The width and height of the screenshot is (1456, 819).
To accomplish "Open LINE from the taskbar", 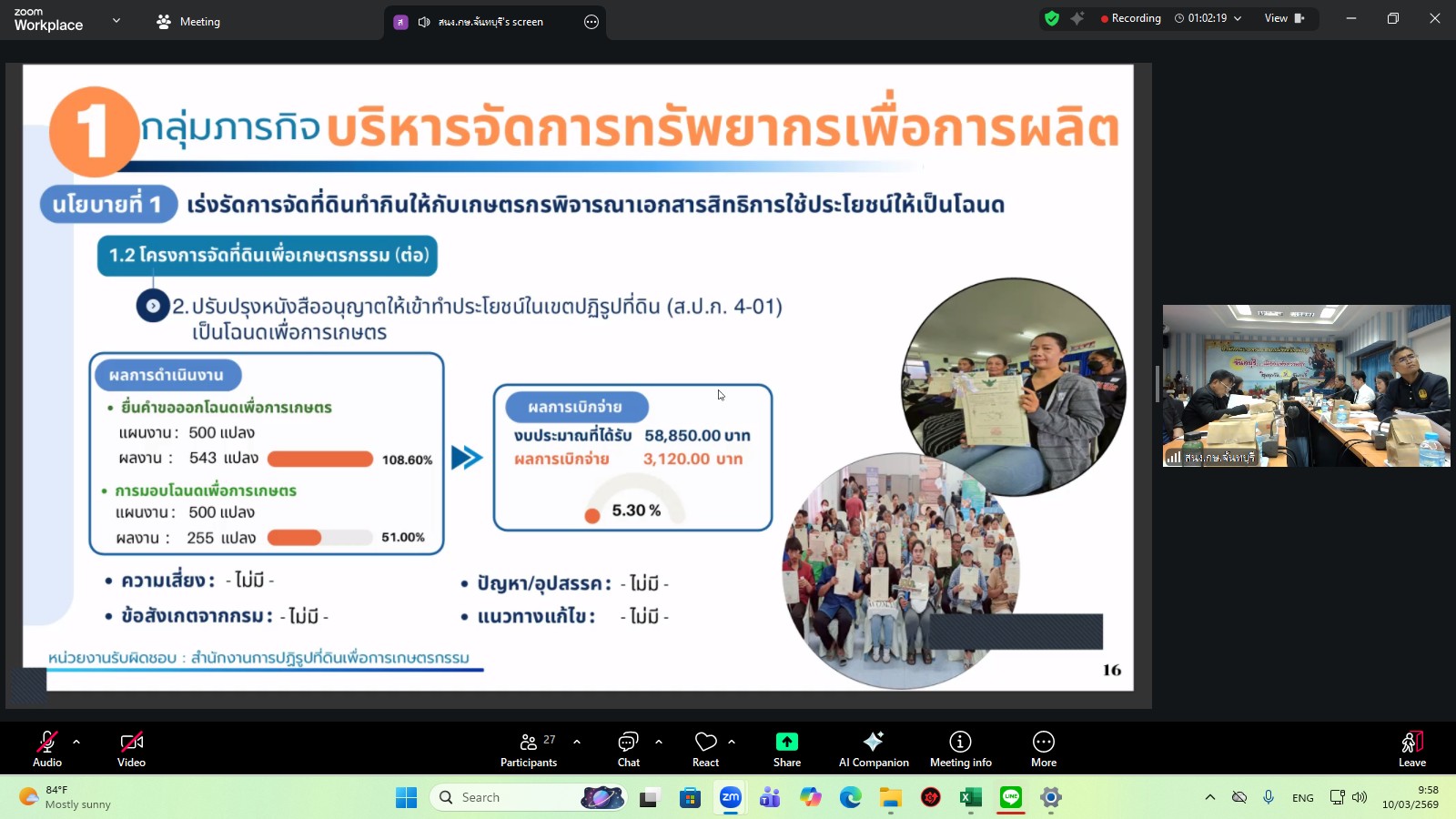I will [x=1010, y=797].
